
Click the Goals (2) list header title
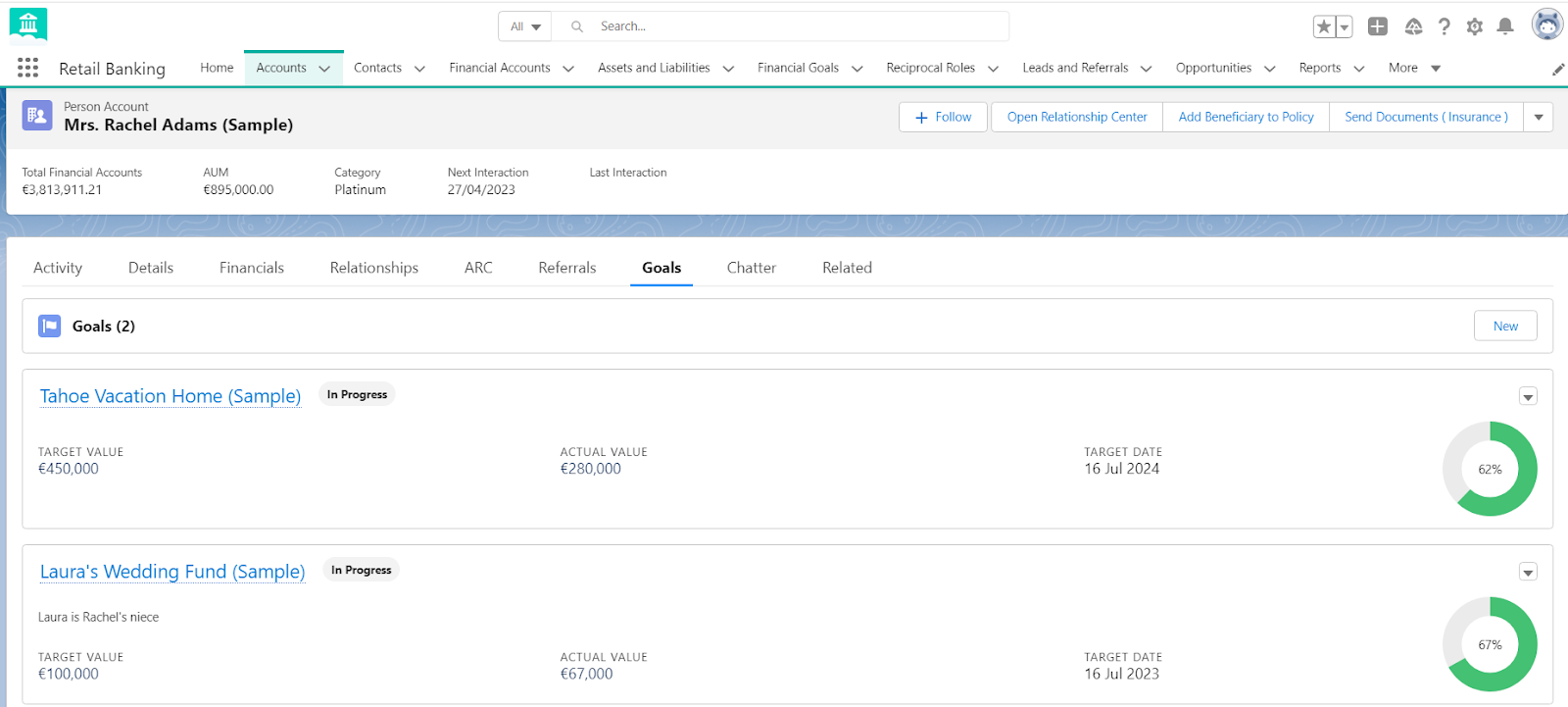click(x=104, y=327)
